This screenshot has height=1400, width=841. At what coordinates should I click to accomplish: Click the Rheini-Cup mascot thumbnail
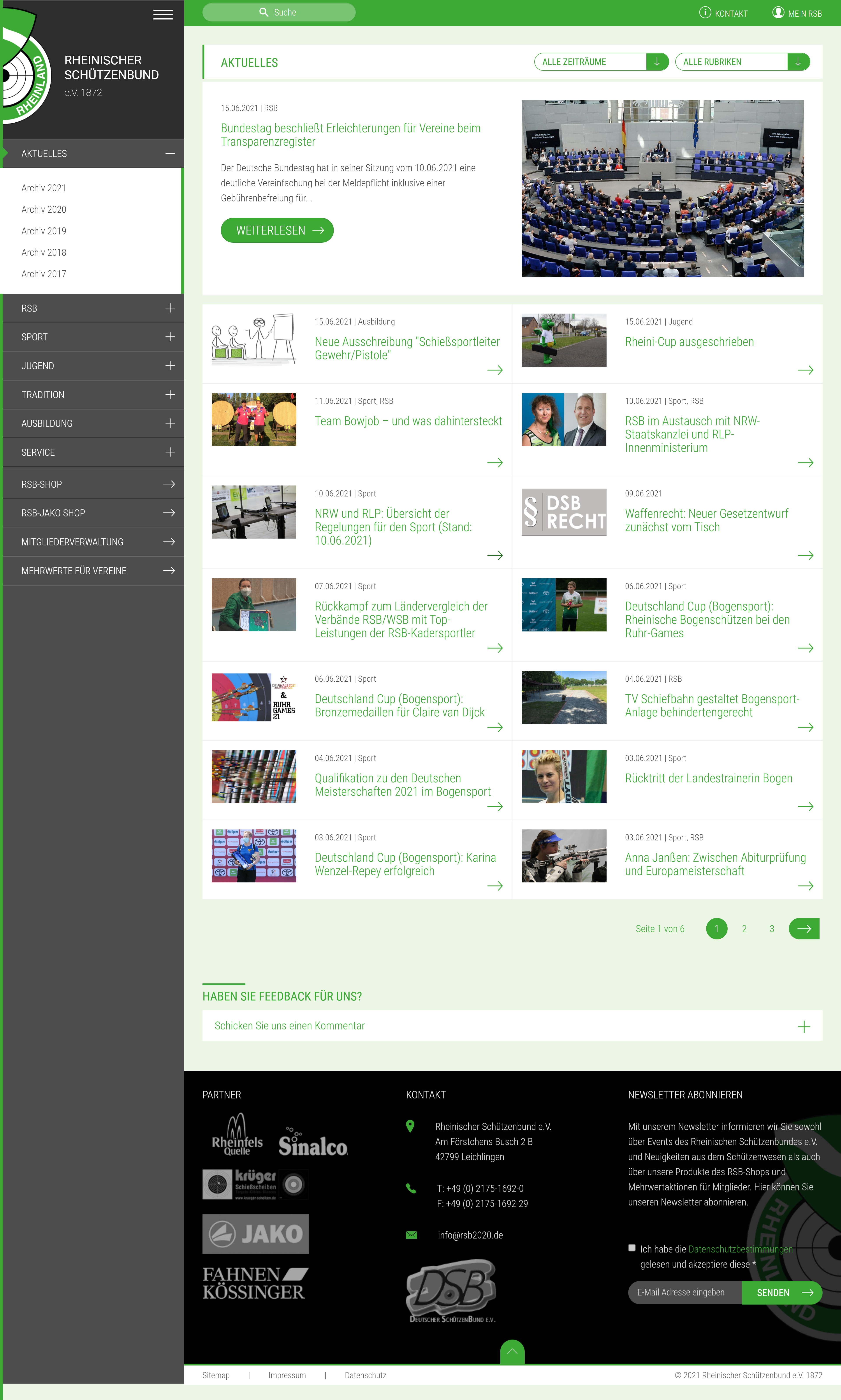pos(564,340)
